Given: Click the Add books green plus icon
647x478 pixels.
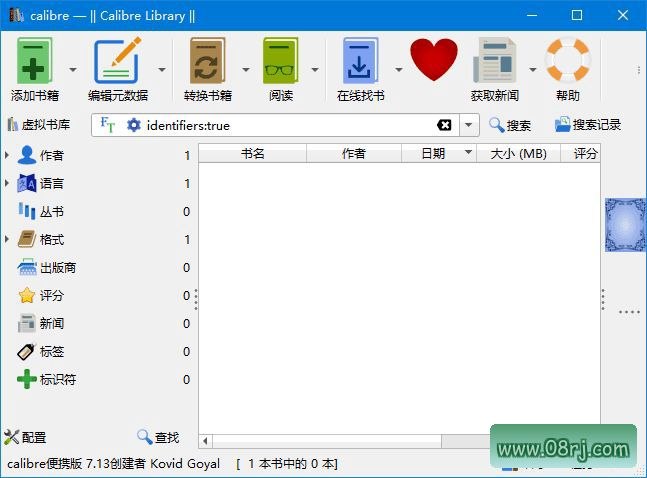Looking at the screenshot, I should tap(35, 60).
